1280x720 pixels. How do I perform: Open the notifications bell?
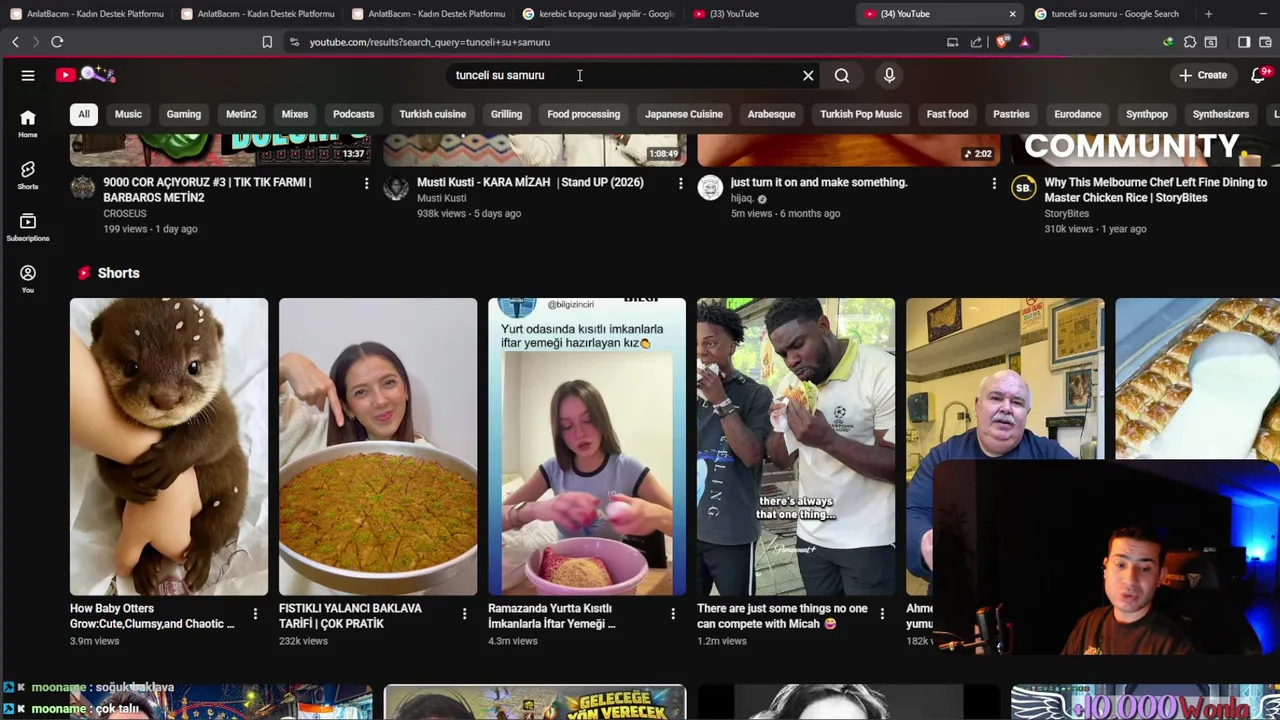1259,75
